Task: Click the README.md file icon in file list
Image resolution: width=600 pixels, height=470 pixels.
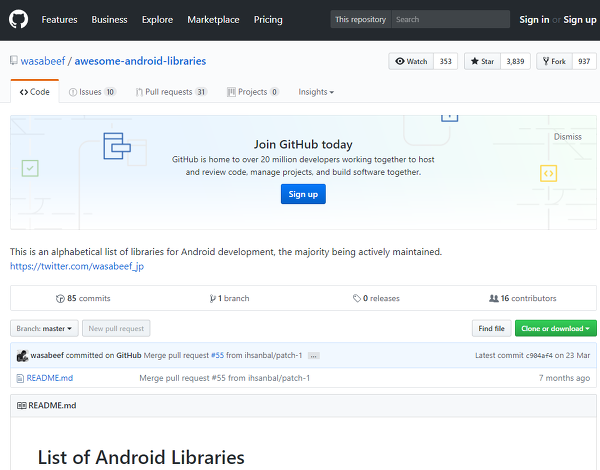Action: tap(20, 379)
